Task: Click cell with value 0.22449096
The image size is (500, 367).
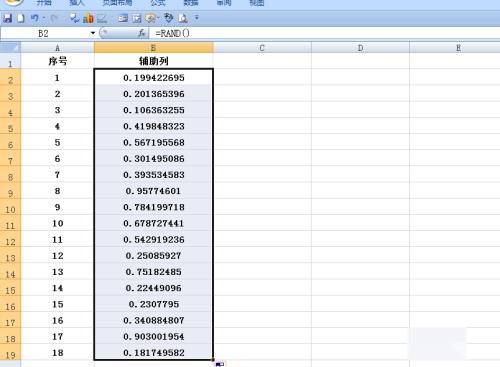Action: point(153,288)
